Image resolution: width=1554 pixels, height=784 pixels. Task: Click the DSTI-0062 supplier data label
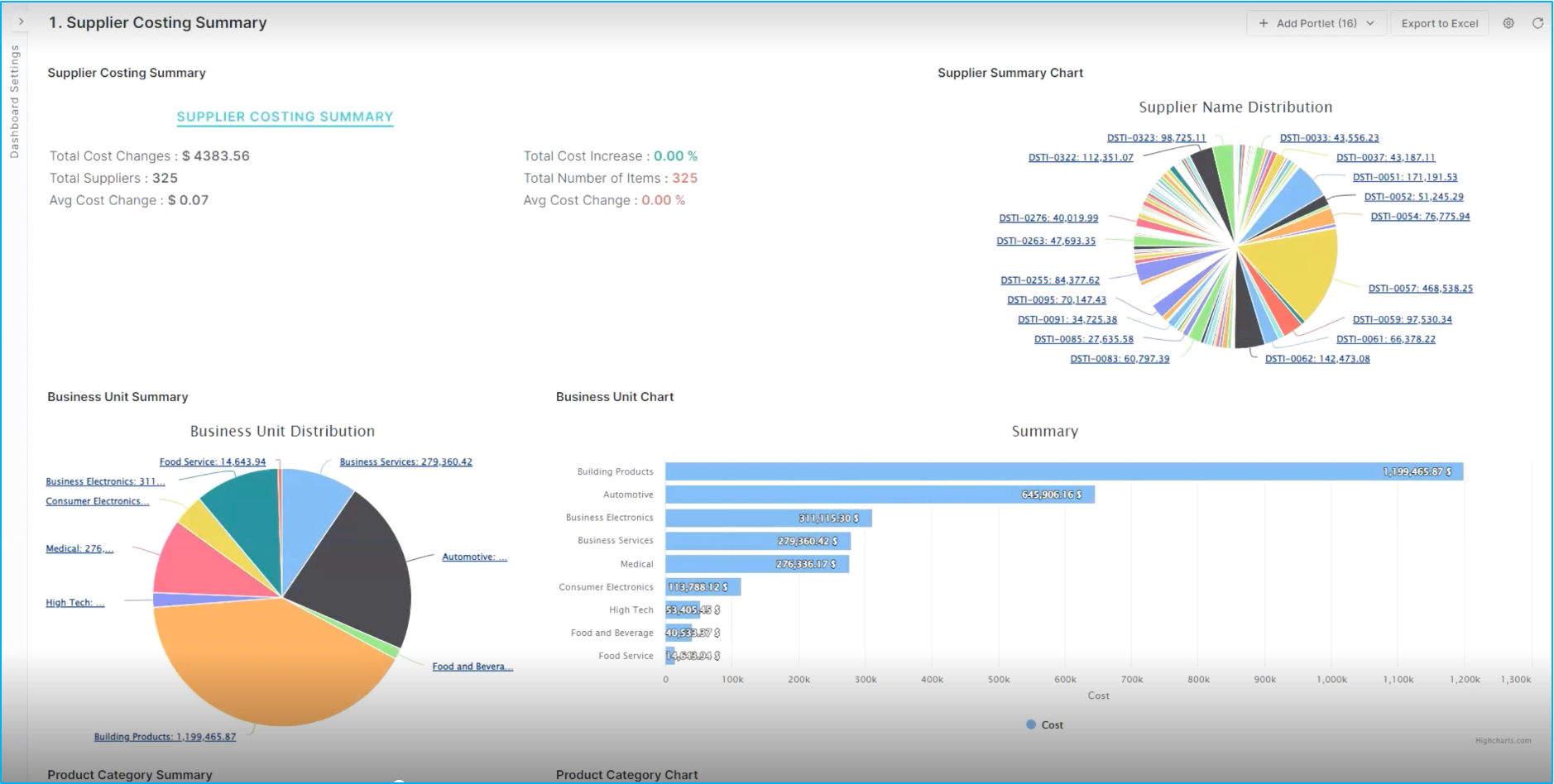pos(1317,359)
